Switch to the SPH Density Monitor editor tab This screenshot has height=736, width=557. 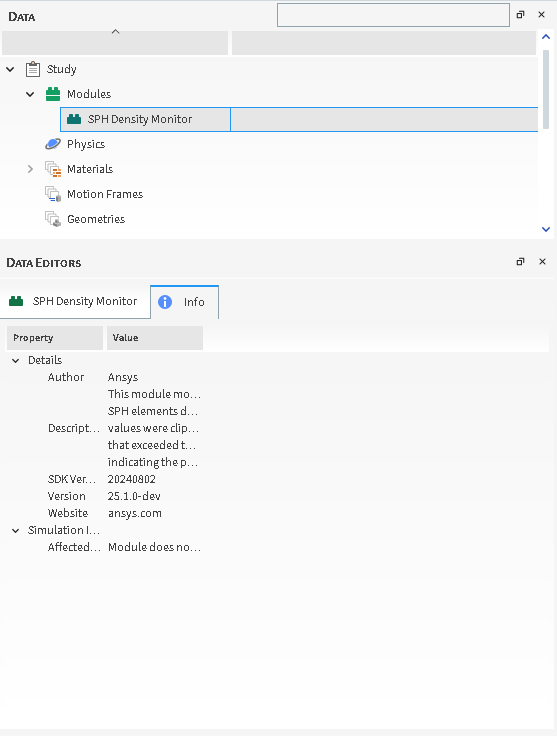tap(75, 301)
